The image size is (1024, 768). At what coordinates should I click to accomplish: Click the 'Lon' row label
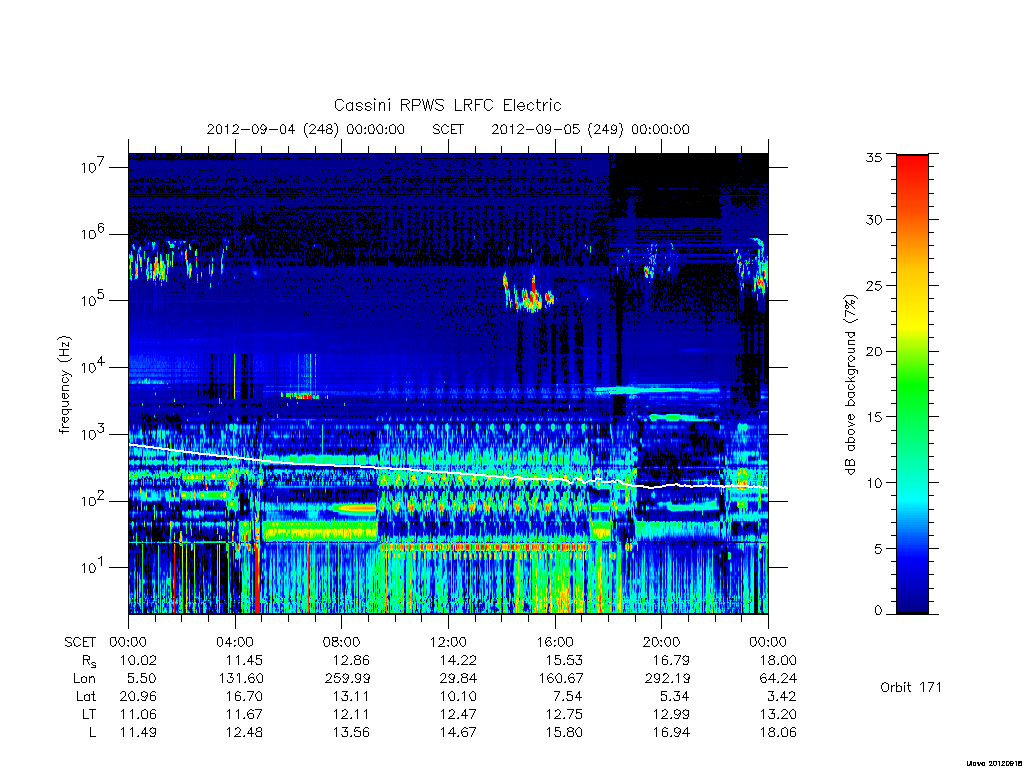tap(84, 679)
